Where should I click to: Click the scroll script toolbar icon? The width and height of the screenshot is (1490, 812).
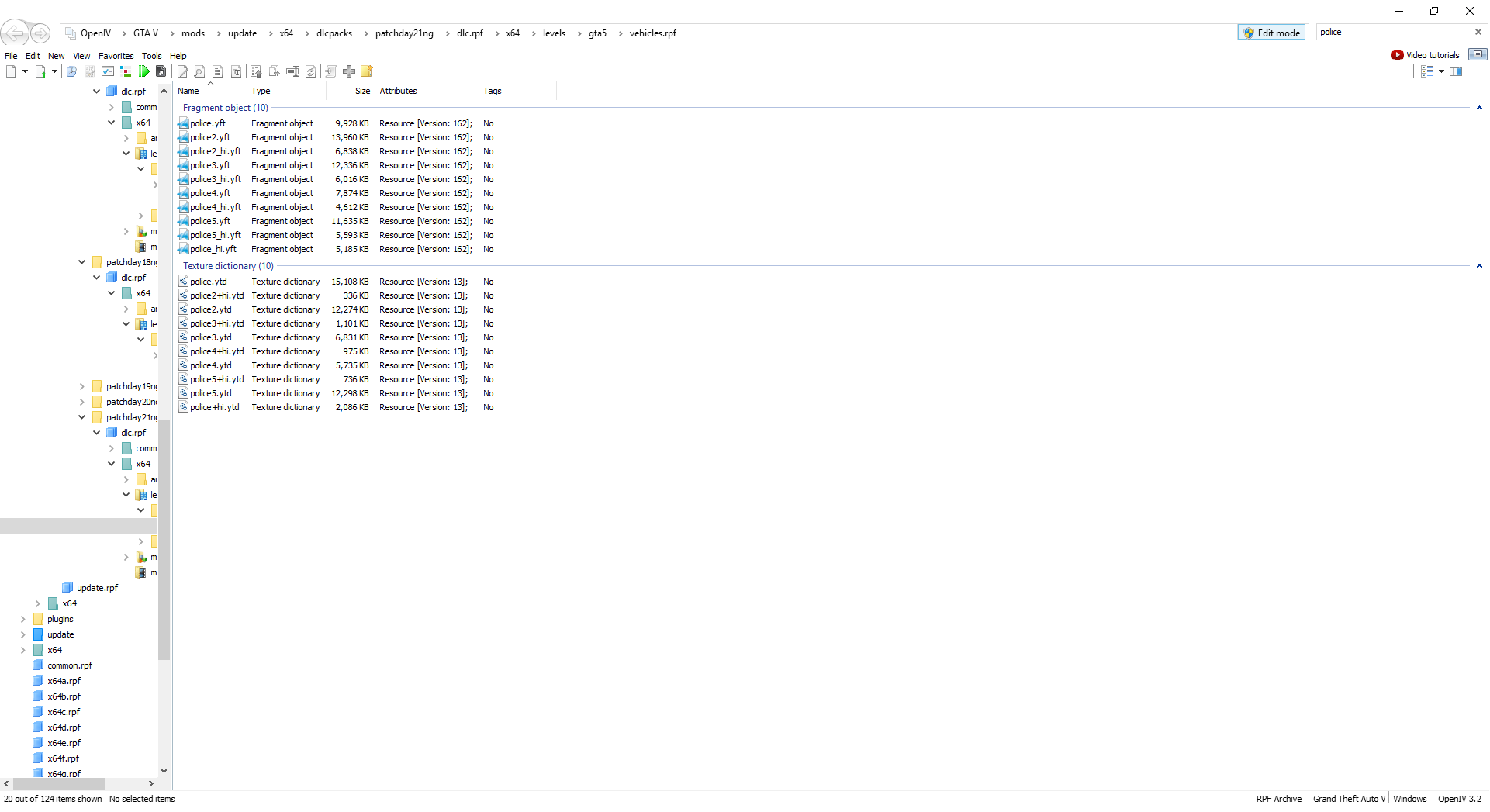click(330, 71)
